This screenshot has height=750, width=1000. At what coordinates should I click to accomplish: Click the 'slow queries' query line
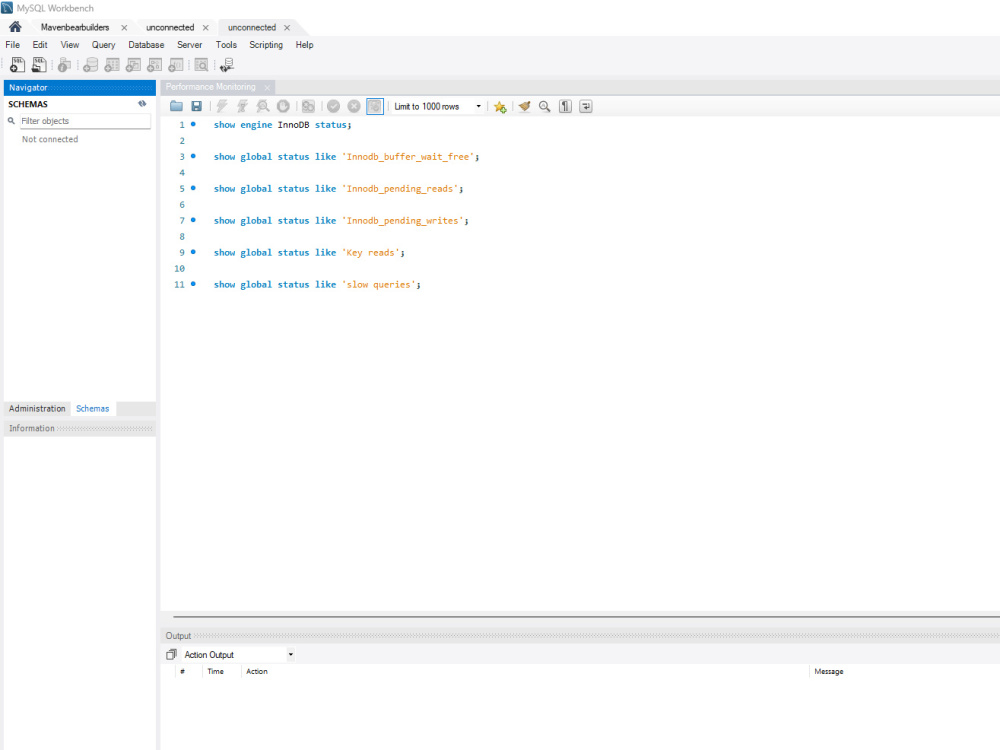pyautogui.click(x=317, y=284)
